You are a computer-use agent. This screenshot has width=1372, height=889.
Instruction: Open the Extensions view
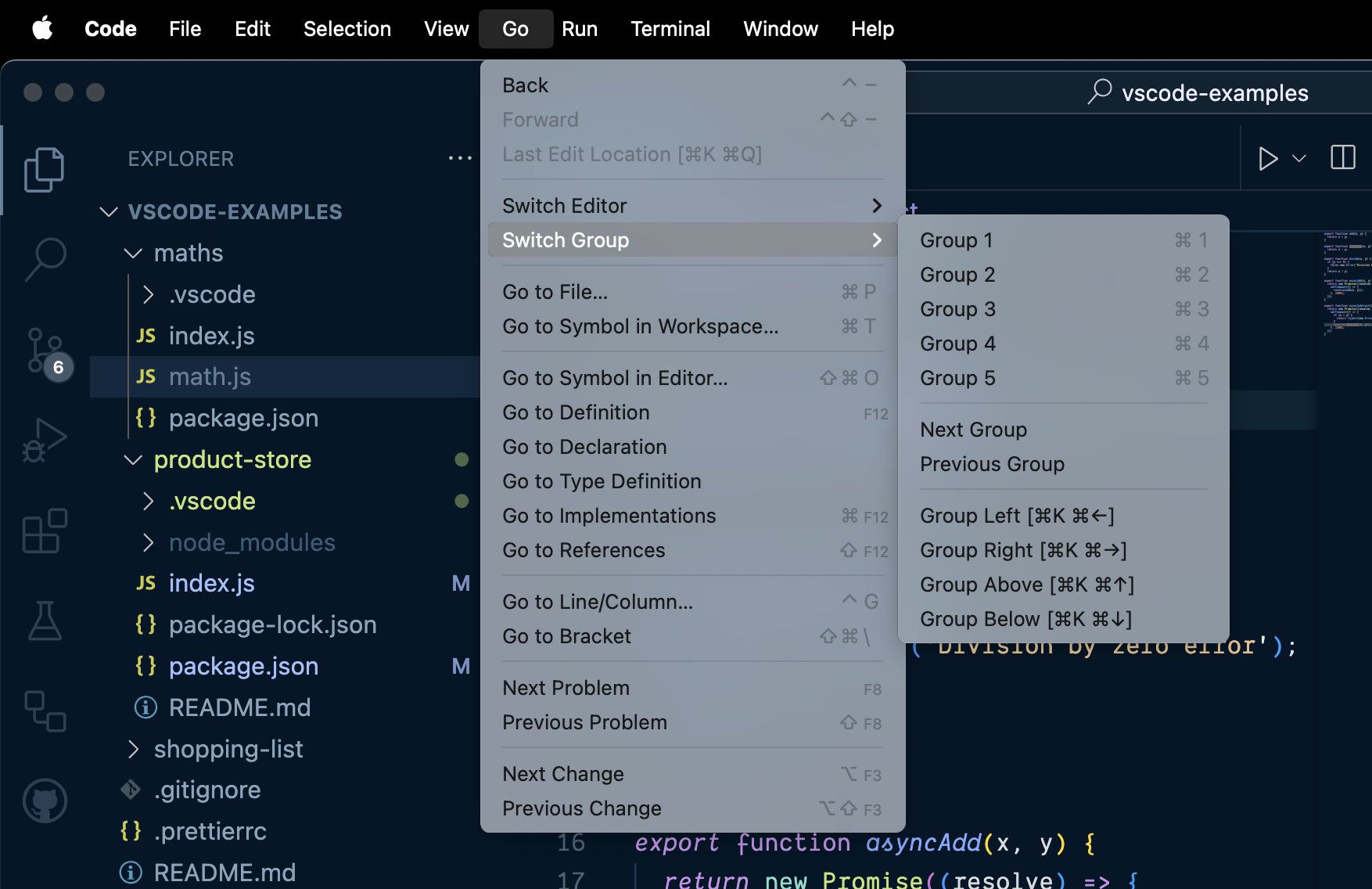(x=45, y=531)
